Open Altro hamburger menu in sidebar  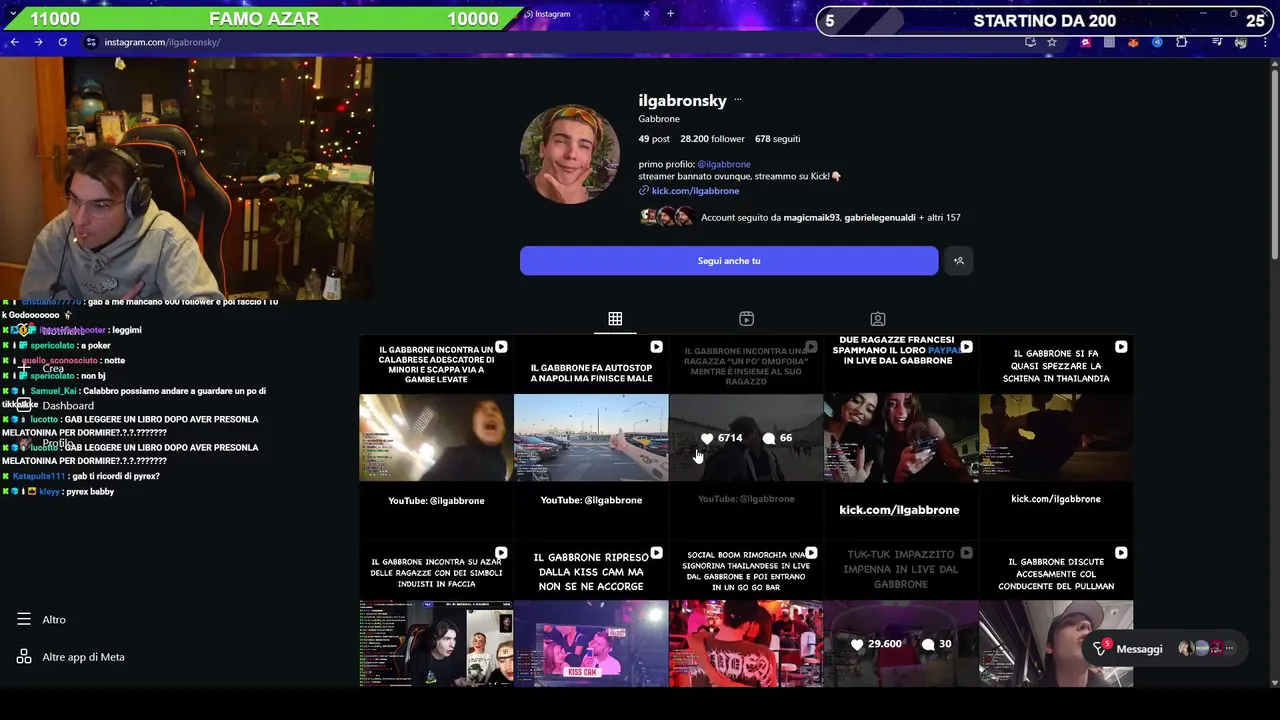[x=41, y=620]
